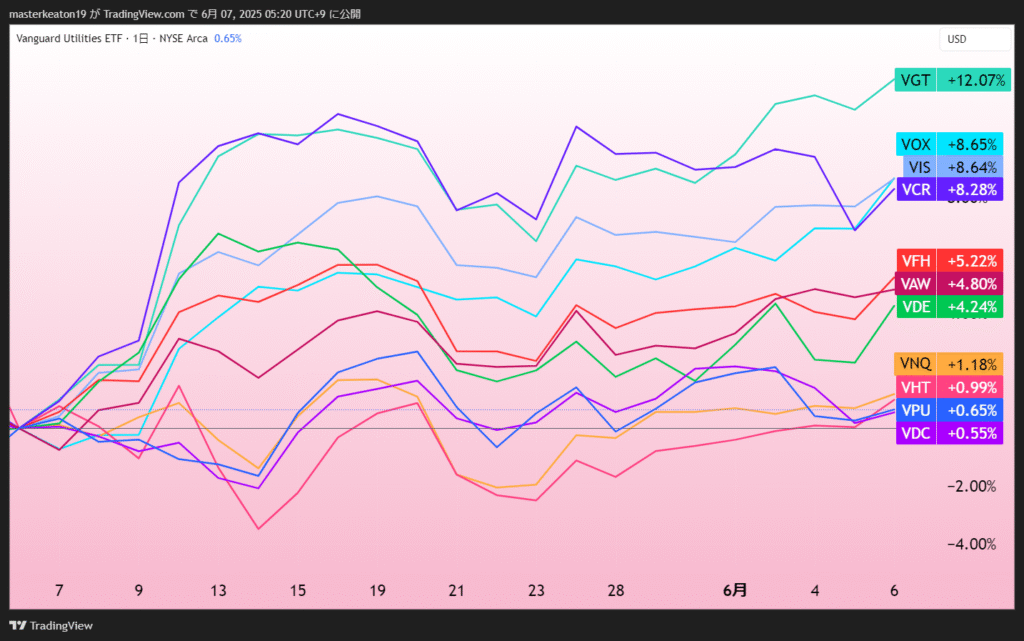Click the TradingView logo at bottom left
The height and width of the screenshot is (641, 1024).
(51, 625)
